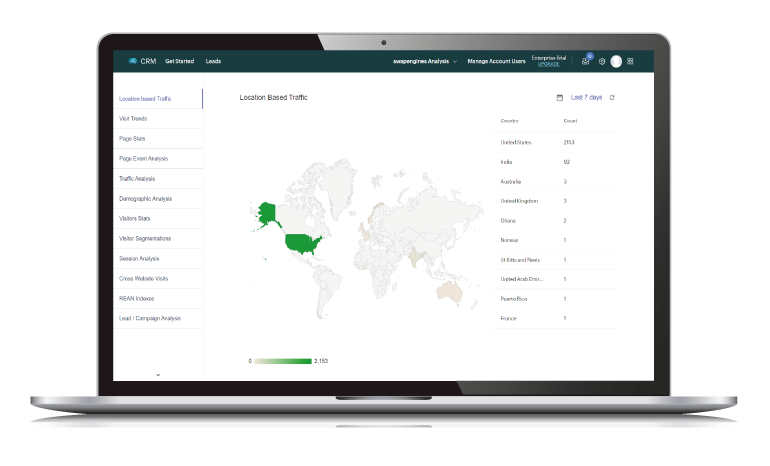770x466 pixels.
Task: Select Visit Trends in sidebar
Action: tap(158, 119)
